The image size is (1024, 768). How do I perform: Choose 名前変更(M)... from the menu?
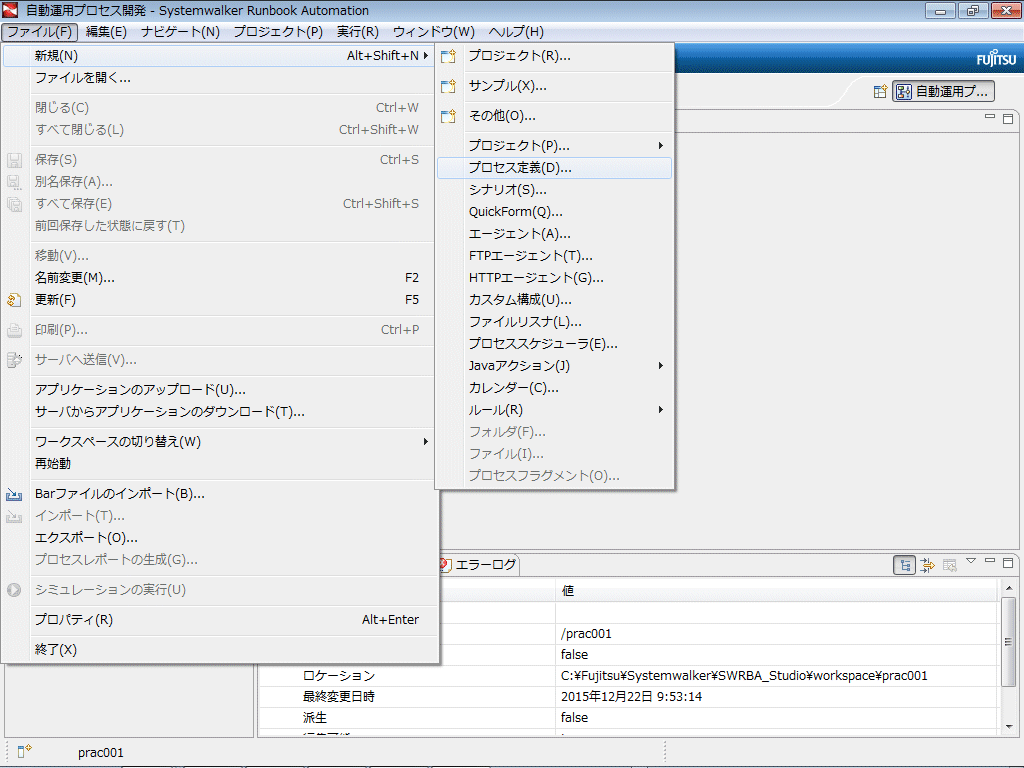[218, 278]
